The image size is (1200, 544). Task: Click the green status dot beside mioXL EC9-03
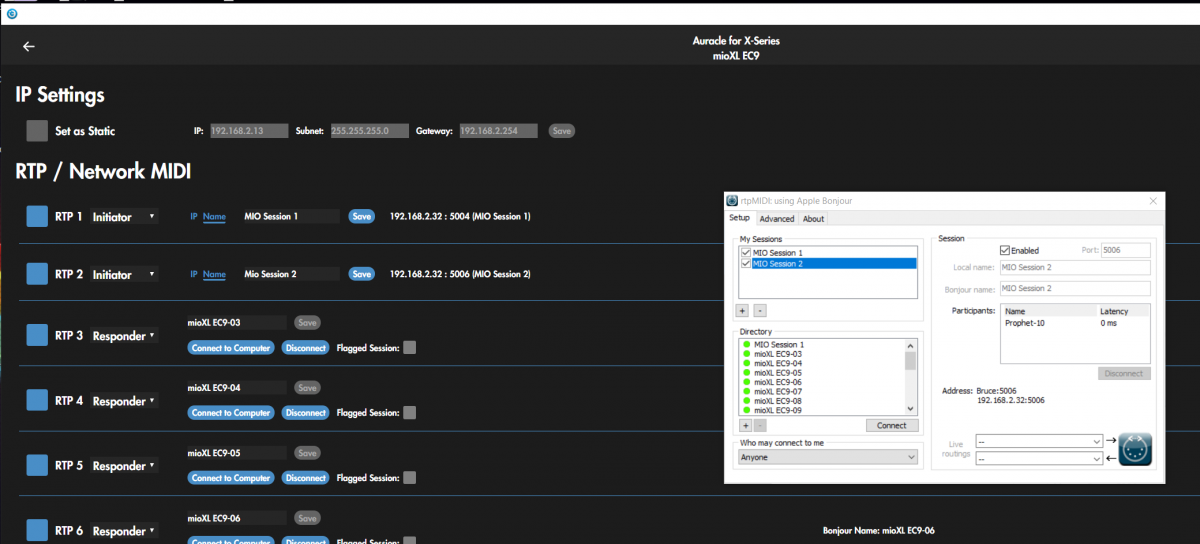(747, 354)
